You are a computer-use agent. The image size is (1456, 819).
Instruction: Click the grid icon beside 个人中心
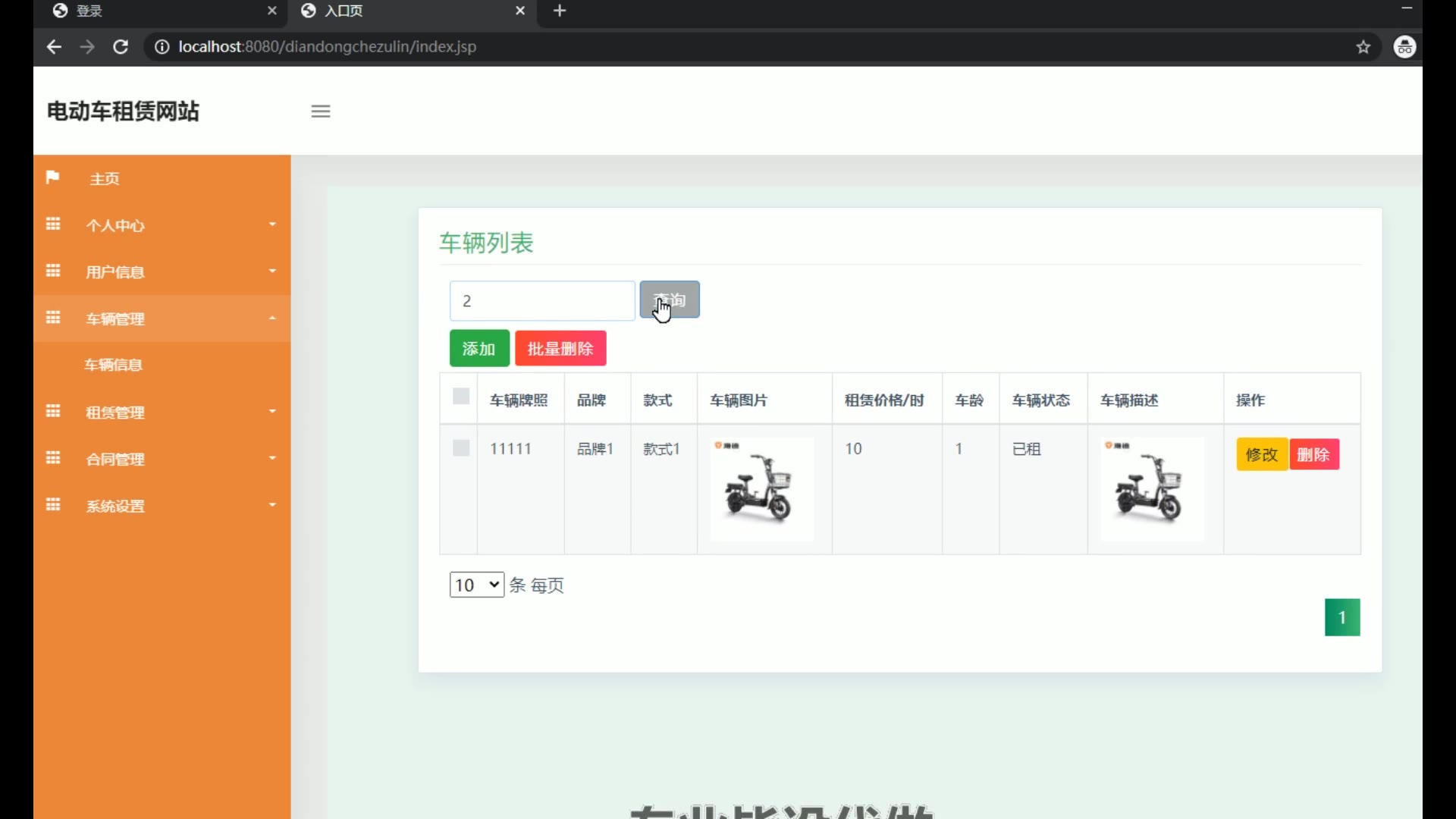(x=53, y=224)
